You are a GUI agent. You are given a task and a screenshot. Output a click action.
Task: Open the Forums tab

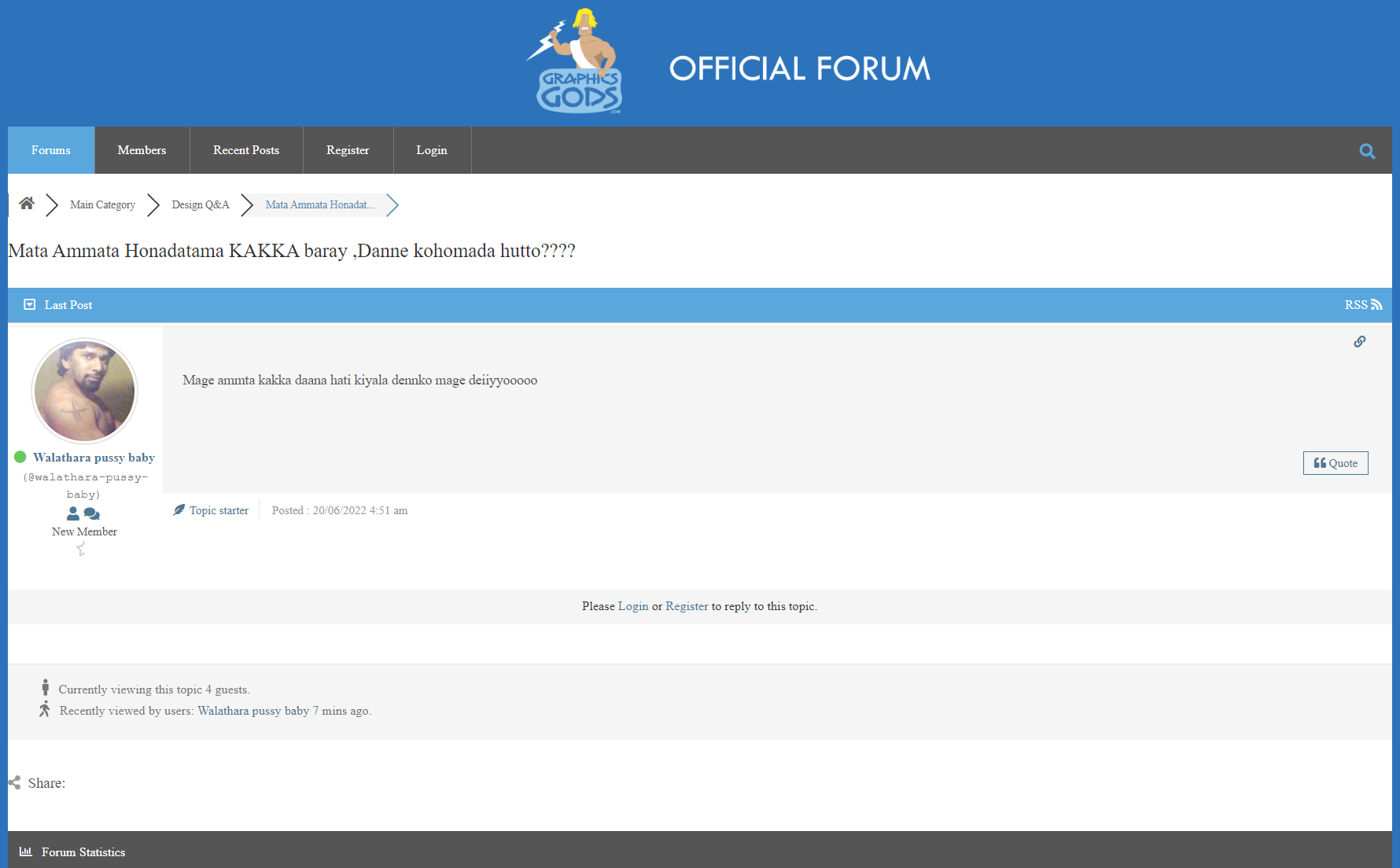click(x=51, y=150)
